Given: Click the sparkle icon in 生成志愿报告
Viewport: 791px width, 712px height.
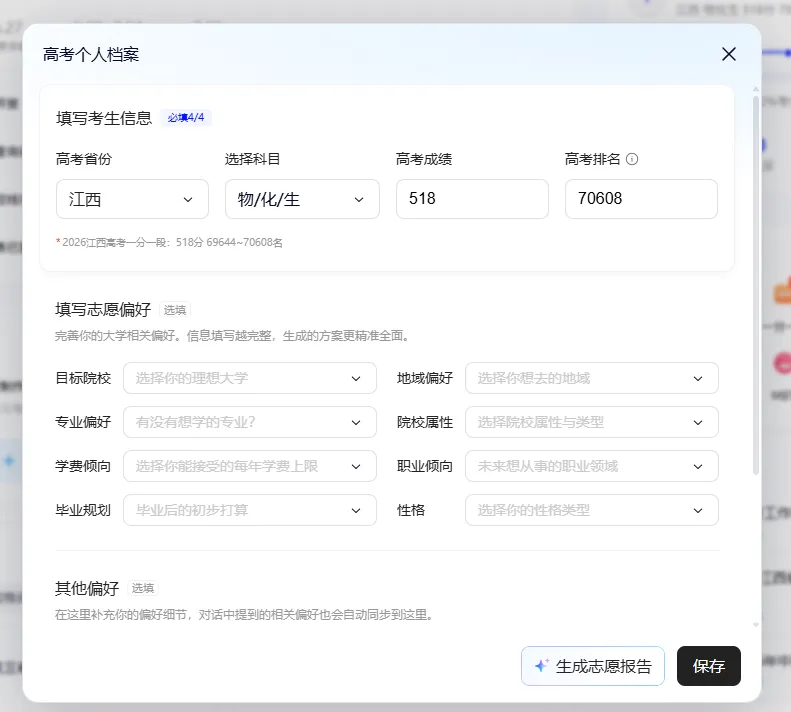Looking at the screenshot, I should click(x=542, y=666).
